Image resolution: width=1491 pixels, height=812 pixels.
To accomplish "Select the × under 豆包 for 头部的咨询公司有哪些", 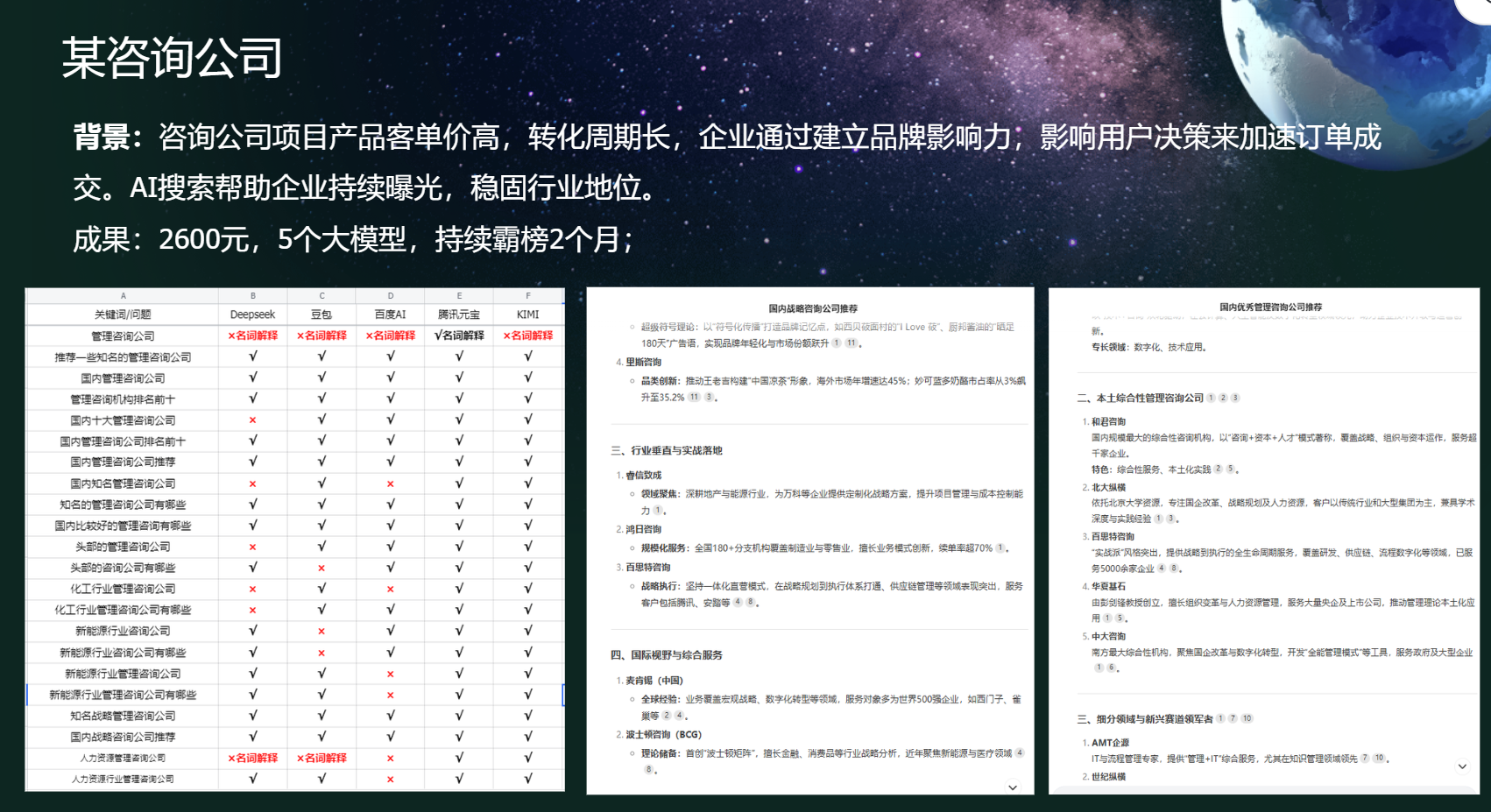I will [322, 568].
